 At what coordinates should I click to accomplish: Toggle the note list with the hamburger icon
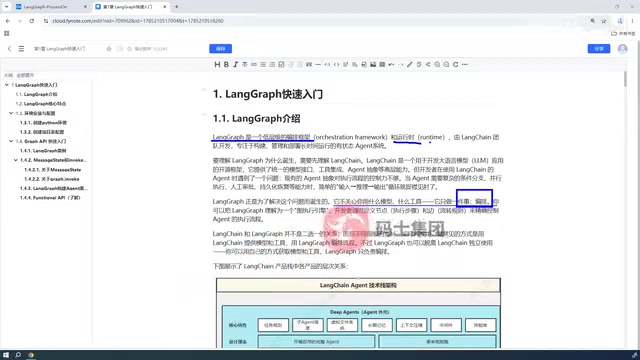pyautogui.click(x=21, y=49)
